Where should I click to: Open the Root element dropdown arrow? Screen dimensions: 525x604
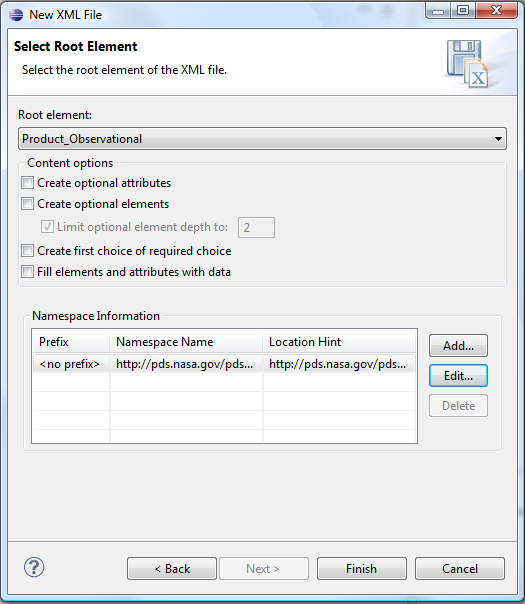[x=498, y=139]
